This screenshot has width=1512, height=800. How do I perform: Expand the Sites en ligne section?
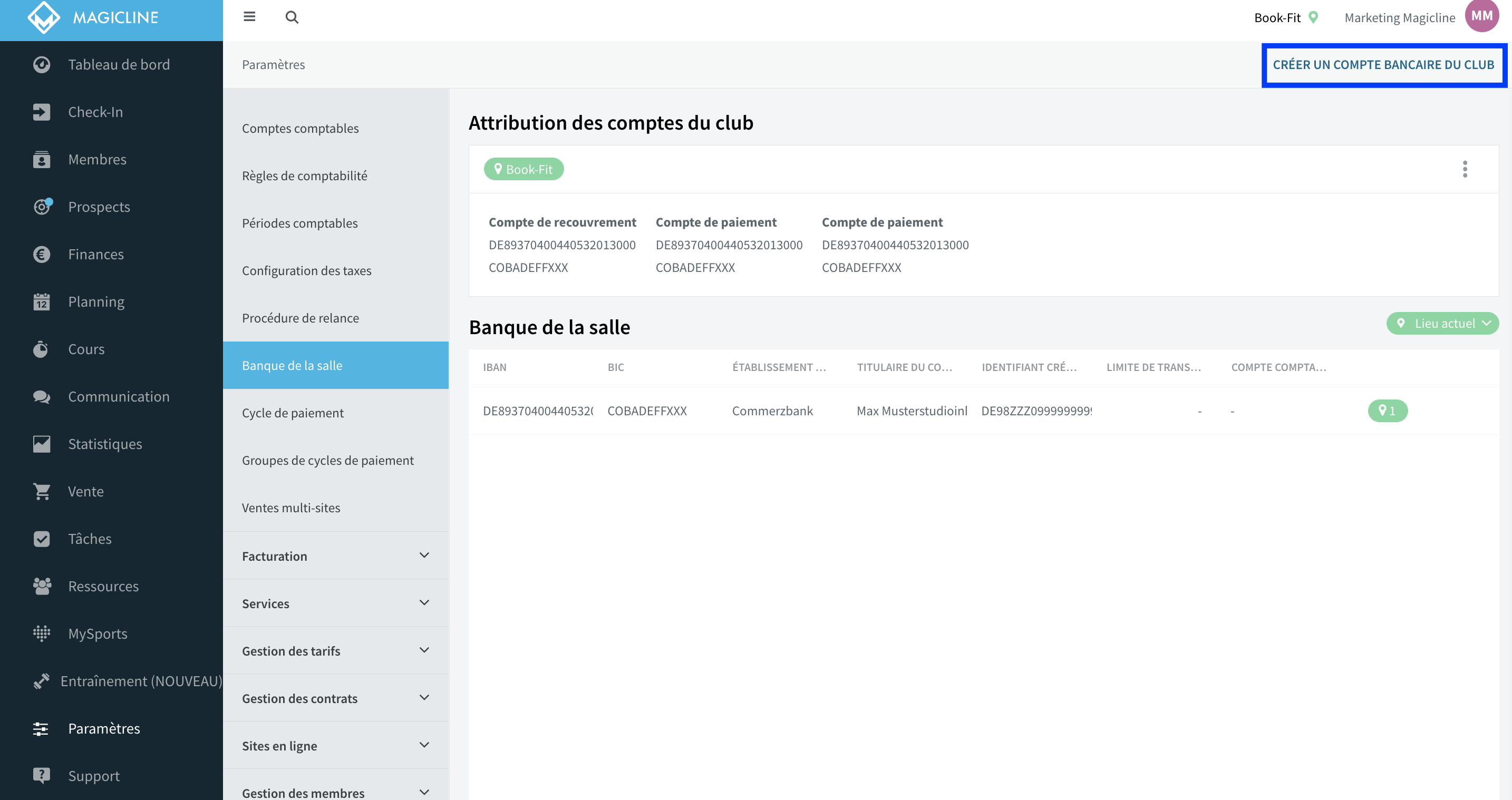[x=336, y=746]
